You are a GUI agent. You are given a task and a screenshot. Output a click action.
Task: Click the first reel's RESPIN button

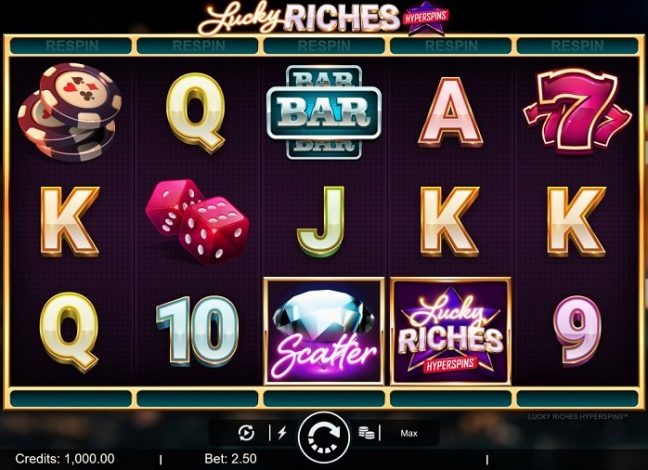(x=70, y=46)
